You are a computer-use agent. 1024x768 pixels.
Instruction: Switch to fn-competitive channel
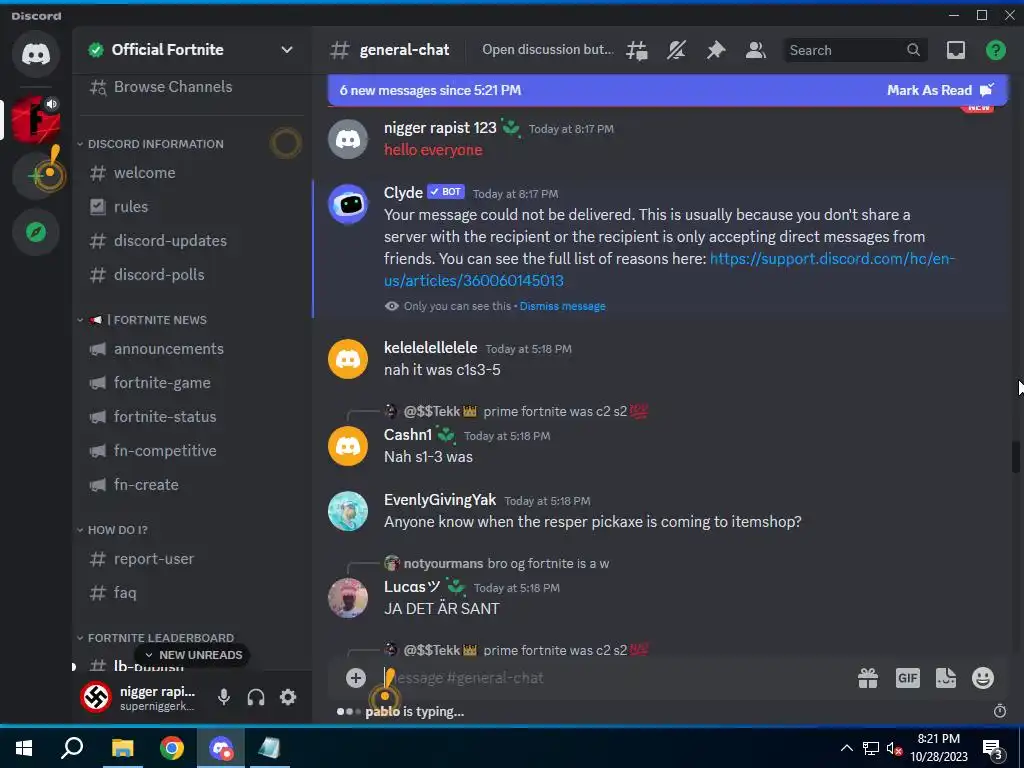pos(192,451)
